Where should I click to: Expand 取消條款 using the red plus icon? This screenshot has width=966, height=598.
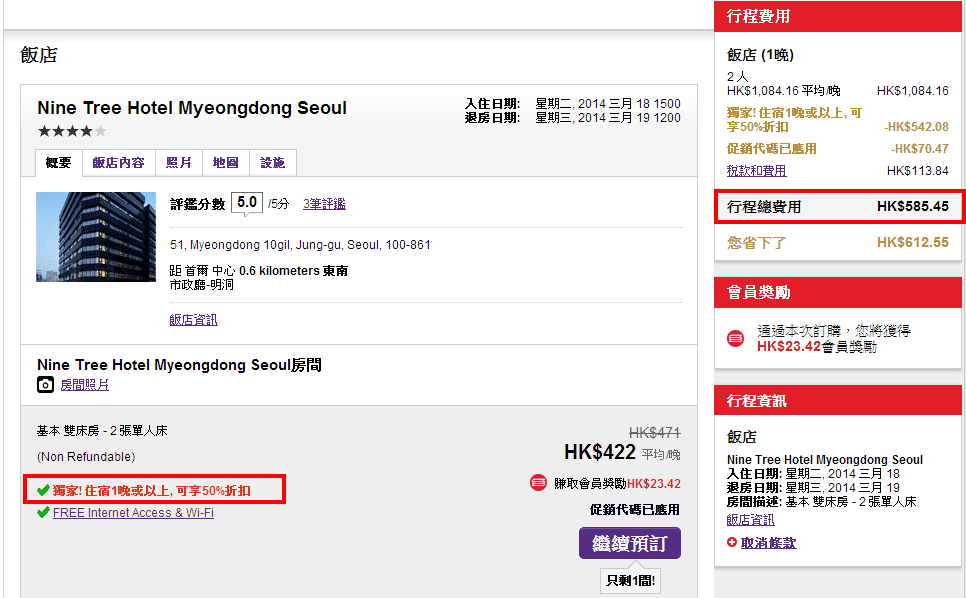[732, 543]
